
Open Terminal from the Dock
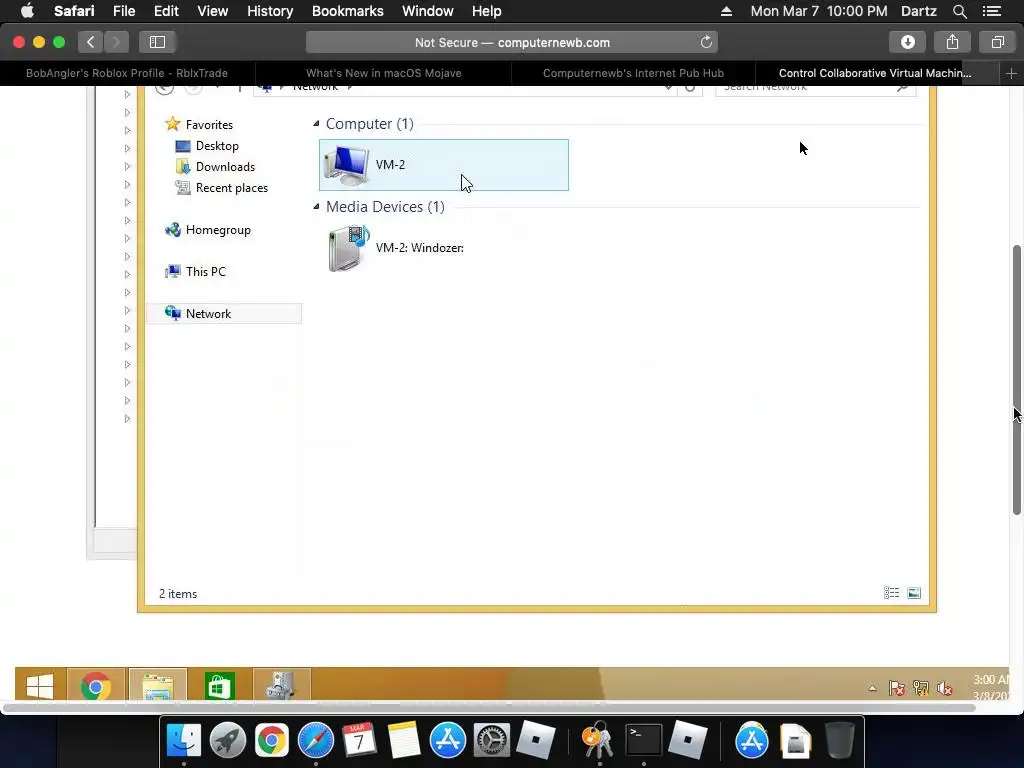click(x=643, y=740)
